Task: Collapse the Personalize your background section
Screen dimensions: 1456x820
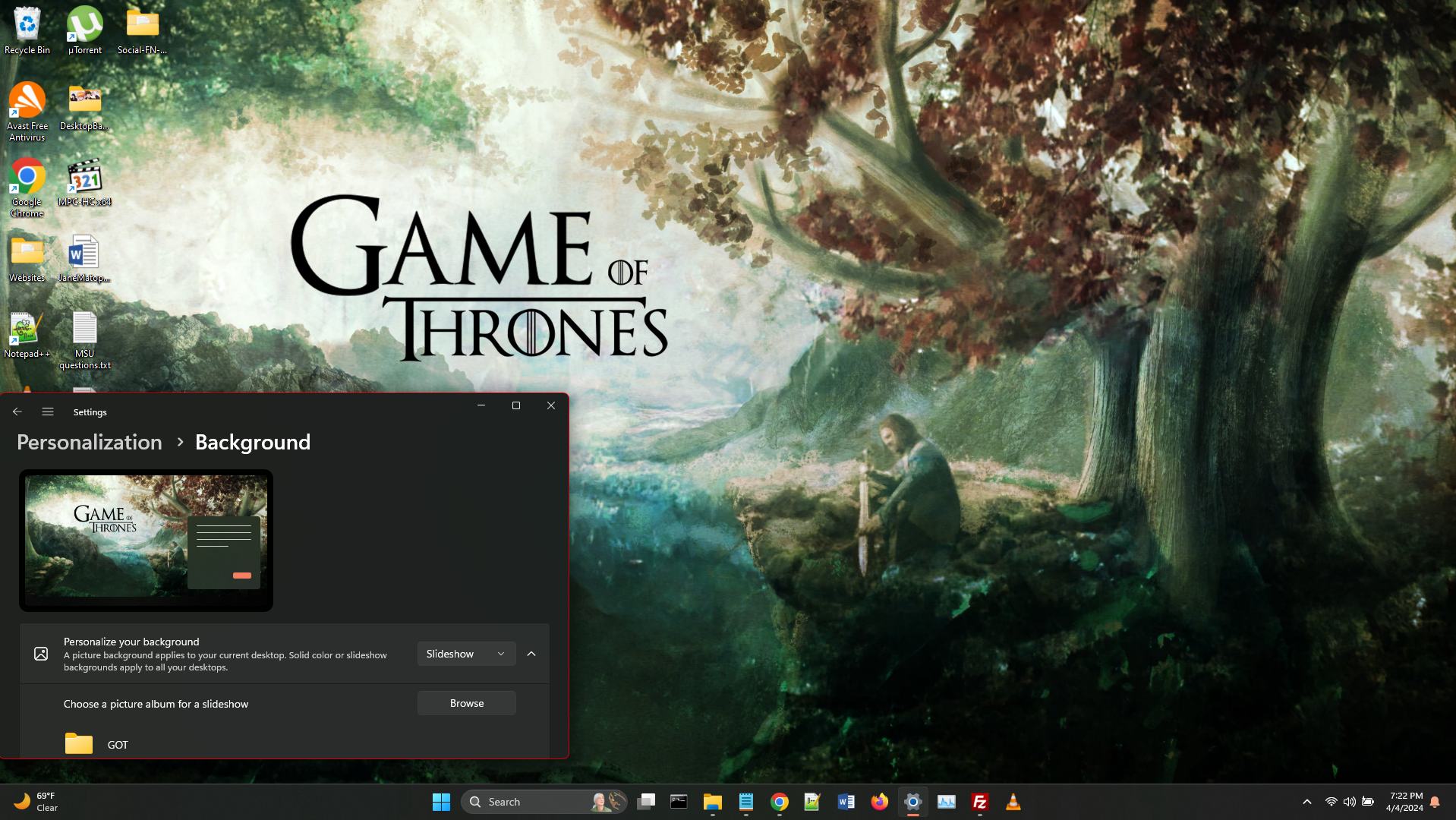Action: coord(531,654)
